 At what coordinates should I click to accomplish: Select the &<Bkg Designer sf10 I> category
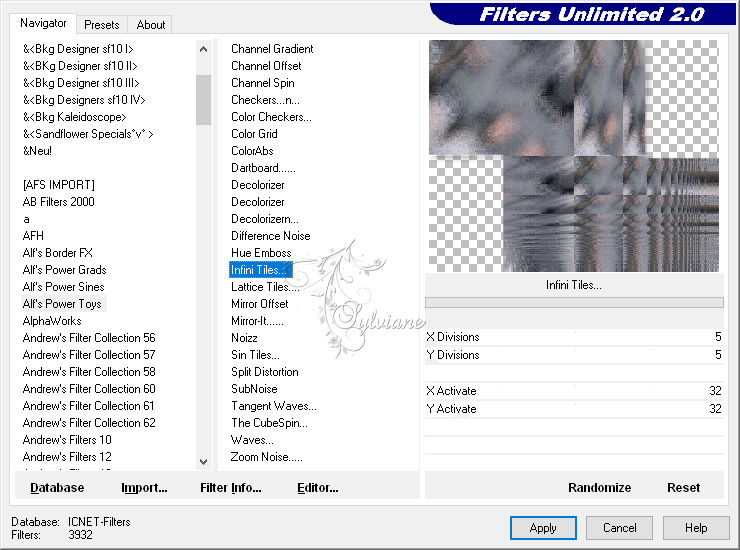coord(78,49)
